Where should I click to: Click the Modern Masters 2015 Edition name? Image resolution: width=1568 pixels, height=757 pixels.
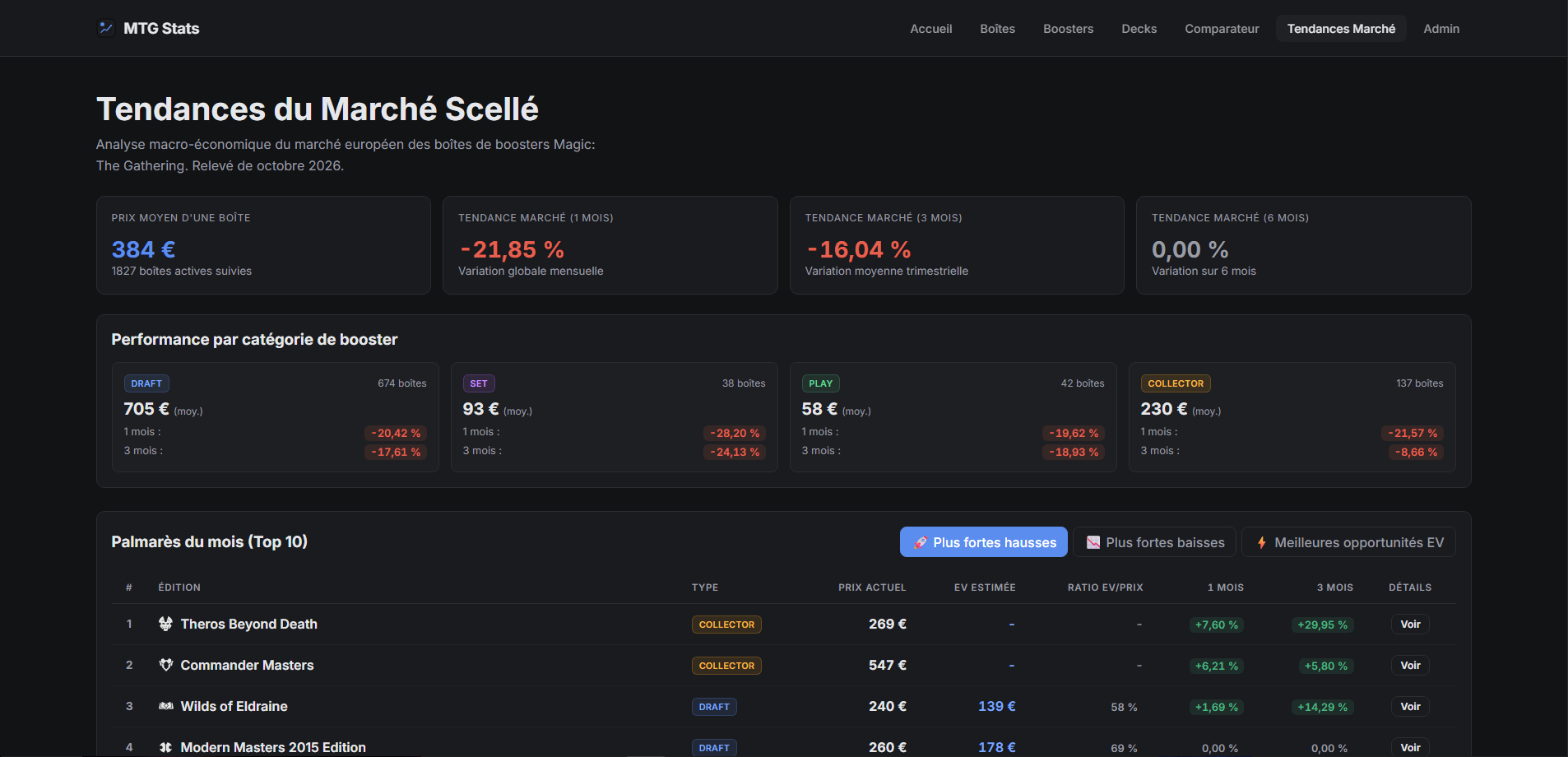point(273,747)
